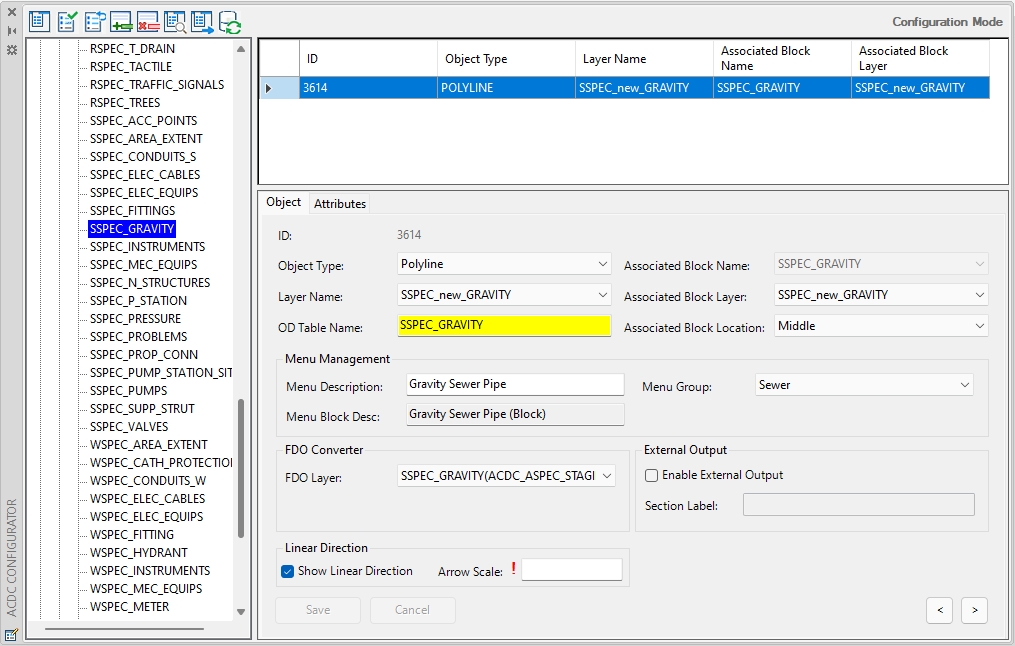Select SSPEC_ELEC_CABLES tree item
This screenshot has height=646, width=1015.
coord(145,175)
